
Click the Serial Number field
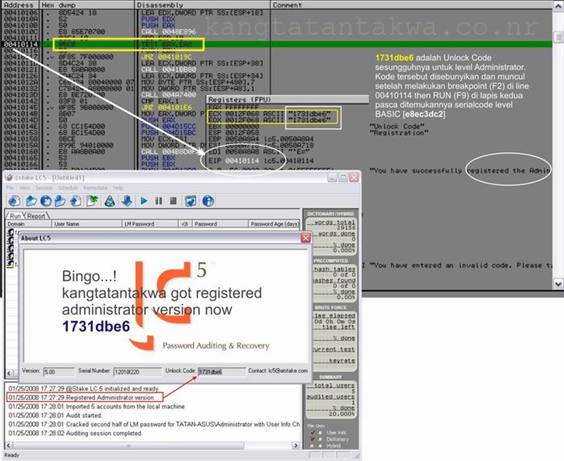[x=137, y=371]
